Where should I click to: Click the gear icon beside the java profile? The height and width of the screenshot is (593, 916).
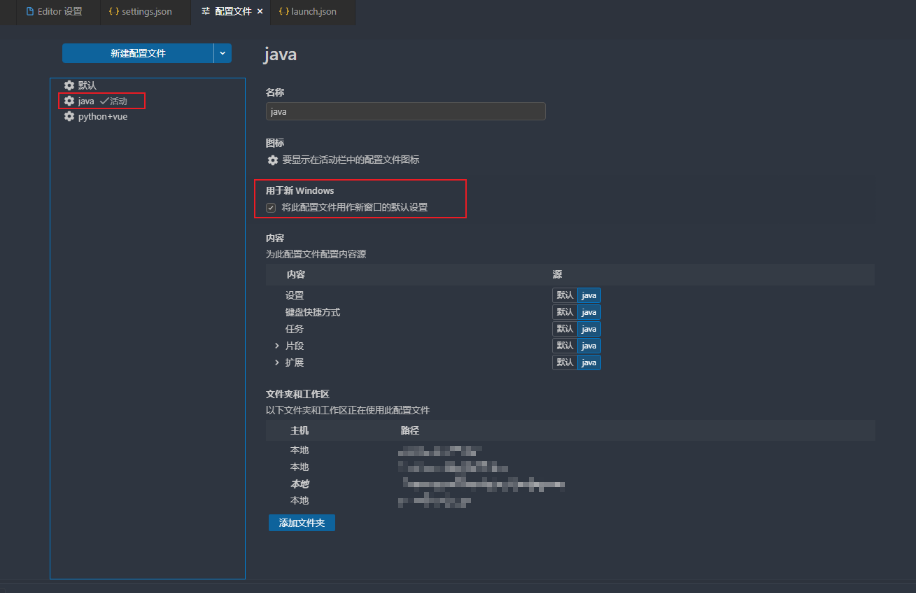pos(69,100)
